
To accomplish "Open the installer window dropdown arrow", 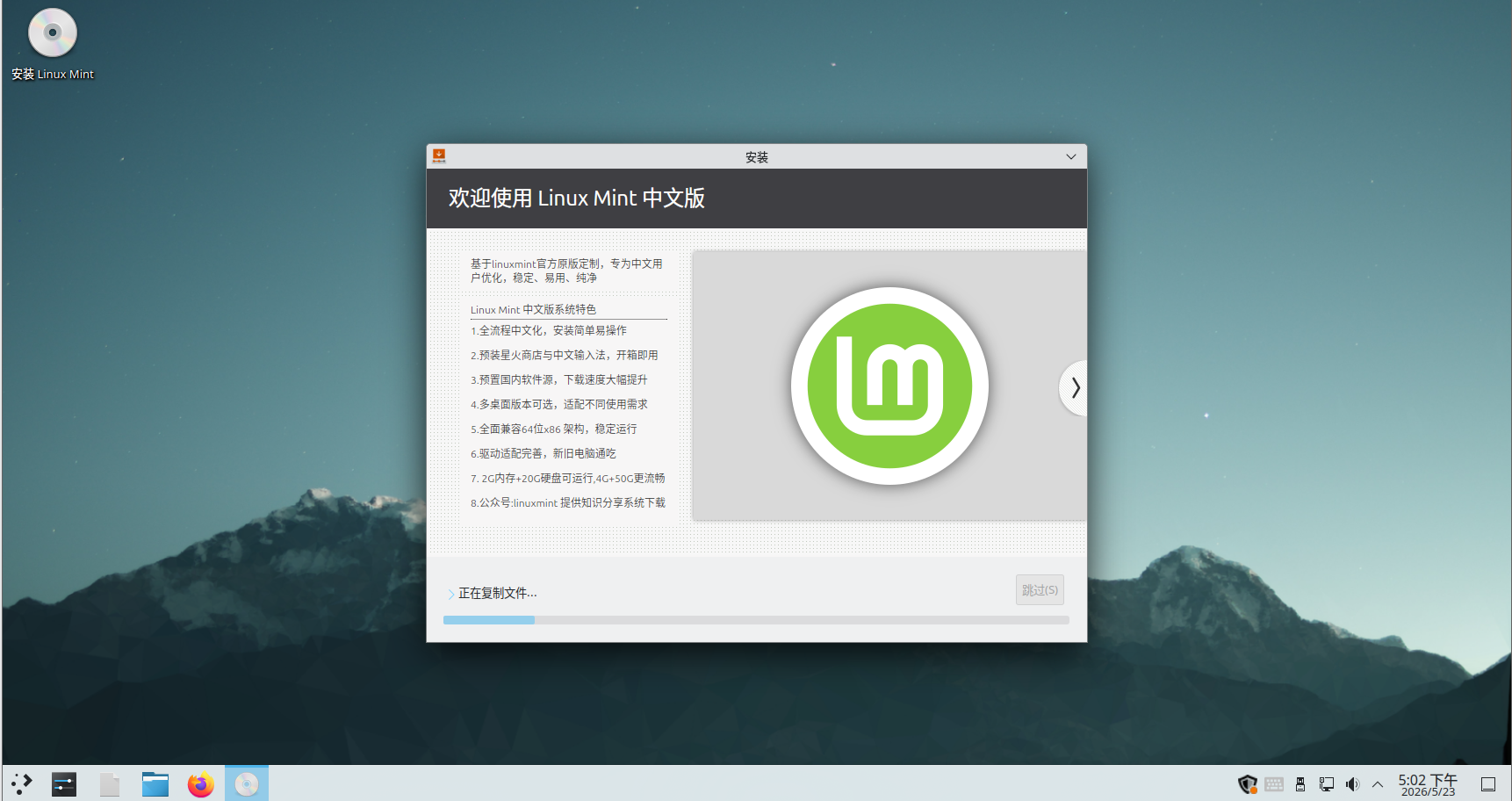I will [1071, 157].
